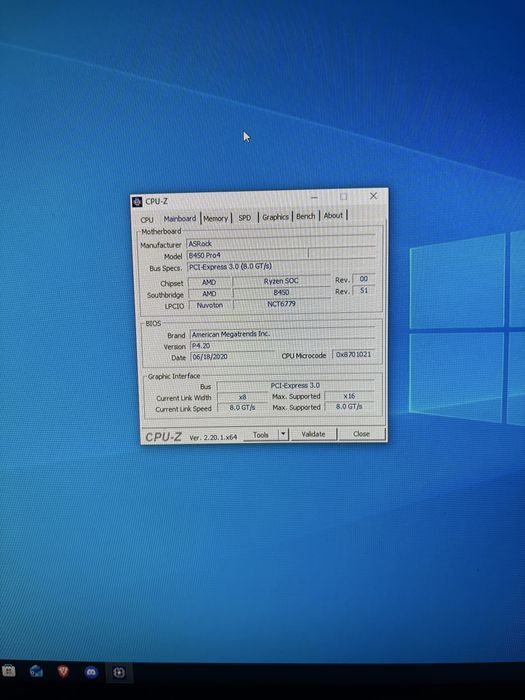The width and height of the screenshot is (525, 700).
Task: Click the NCT6779 value
Action: pyautogui.click(x=281, y=304)
